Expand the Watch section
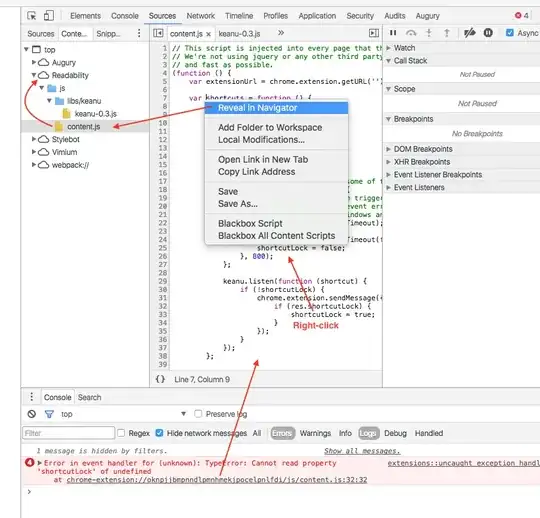Screen dimensions: 540x518 click(388, 48)
